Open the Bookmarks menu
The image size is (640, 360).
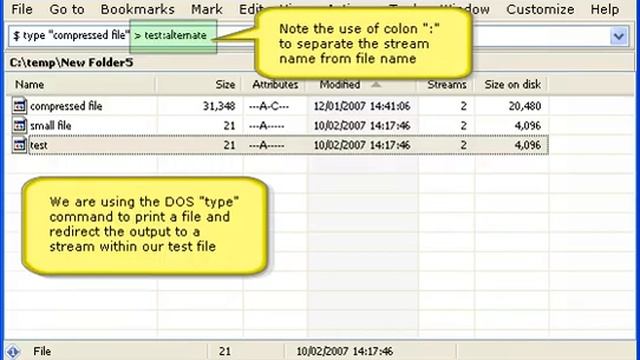click(138, 9)
